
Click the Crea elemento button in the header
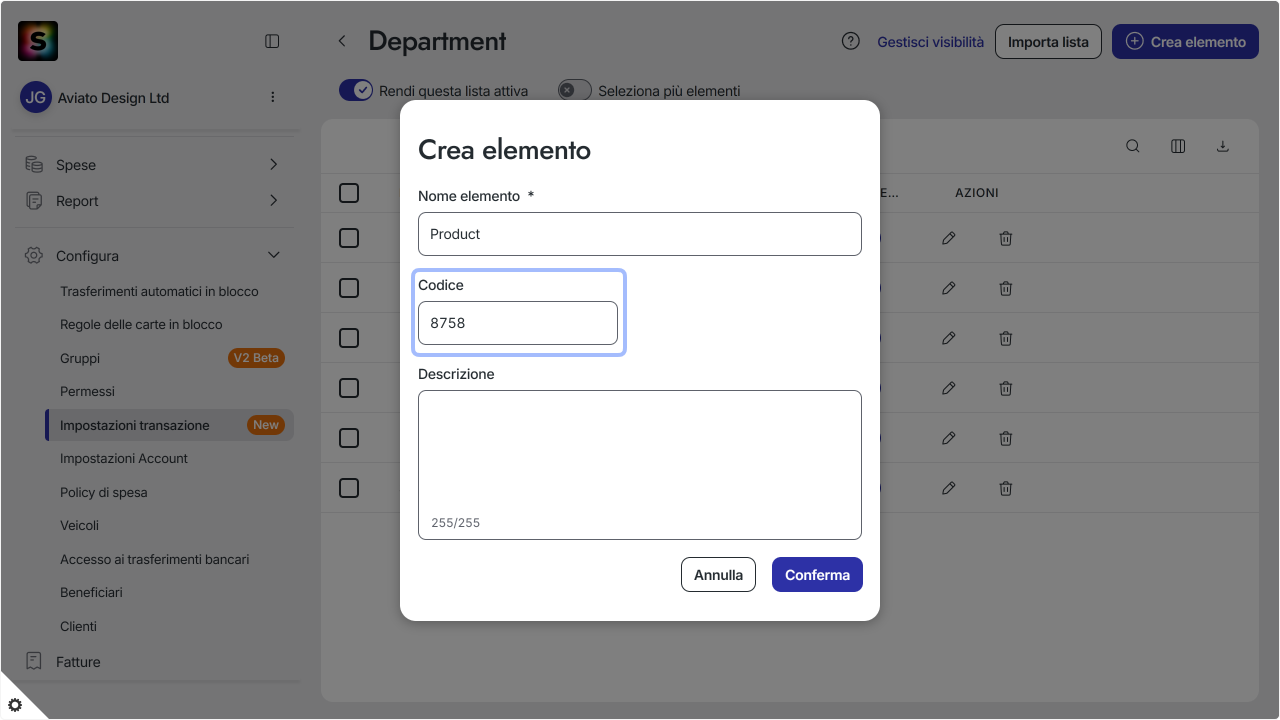tap(1185, 42)
